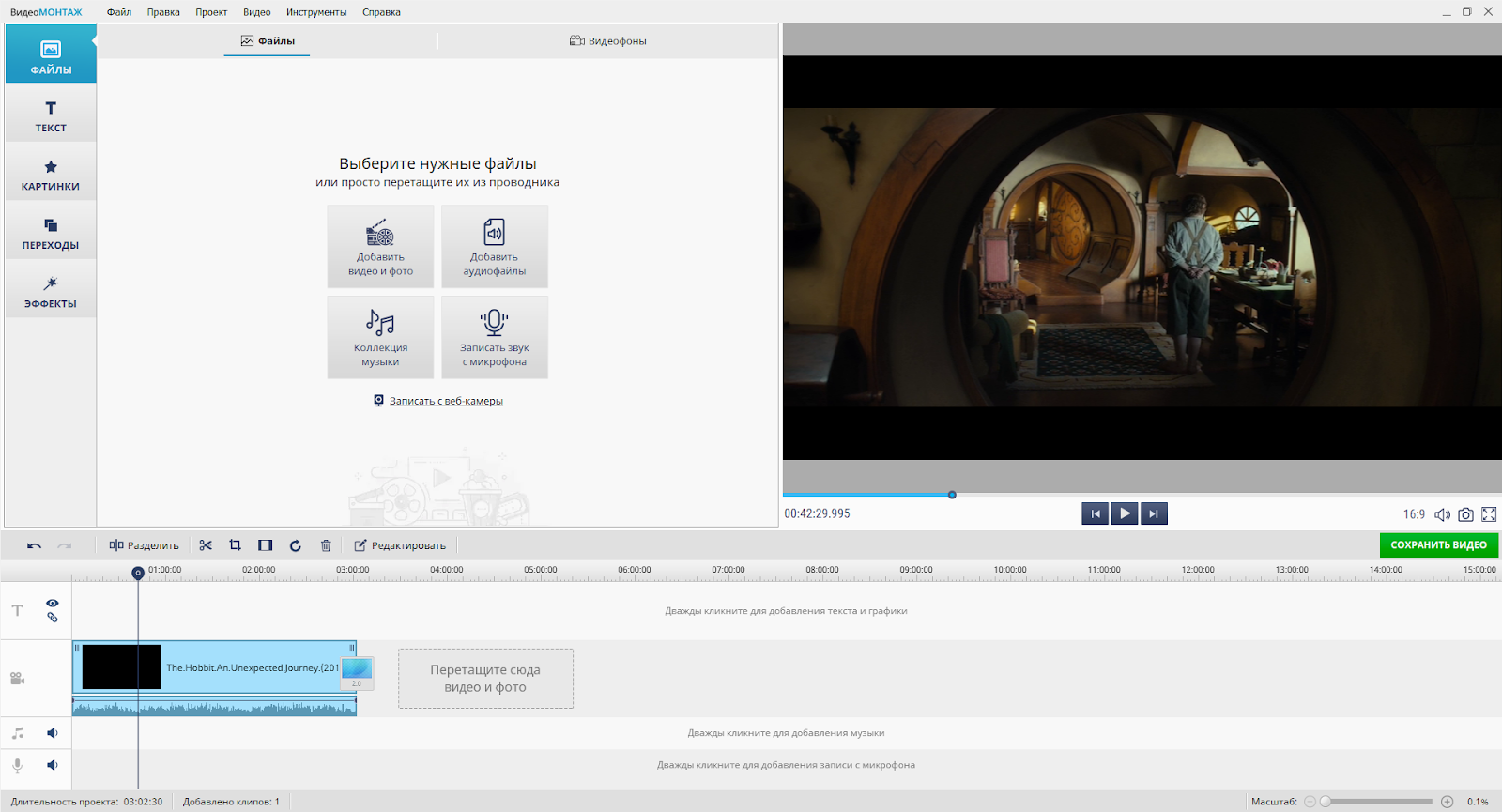Jump to previous frame in player
The height and width of the screenshot is (812, 1502).
click(1095, 513)
